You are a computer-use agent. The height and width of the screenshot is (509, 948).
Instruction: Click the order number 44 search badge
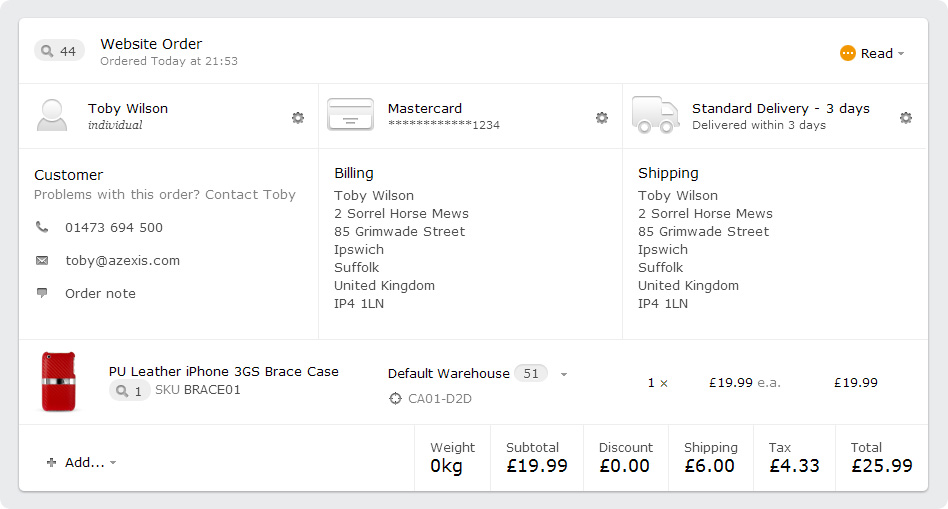[x=59, y=51]
